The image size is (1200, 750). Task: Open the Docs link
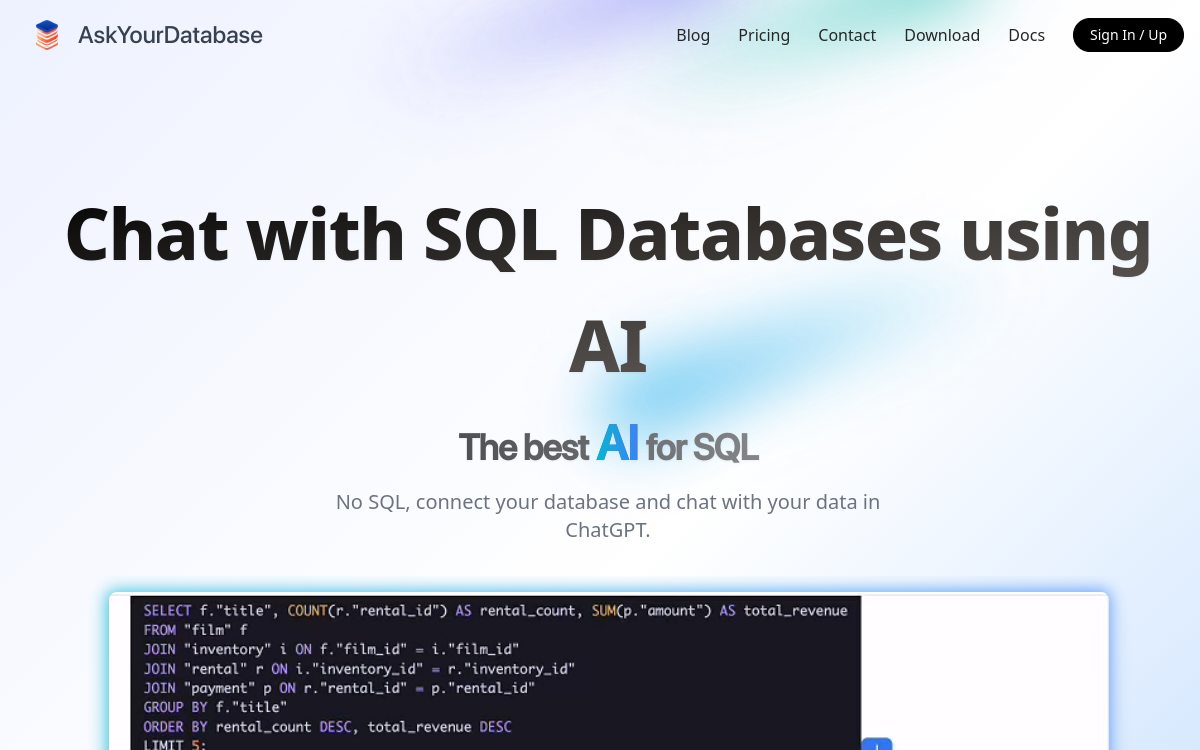[x=1026, y=35]
